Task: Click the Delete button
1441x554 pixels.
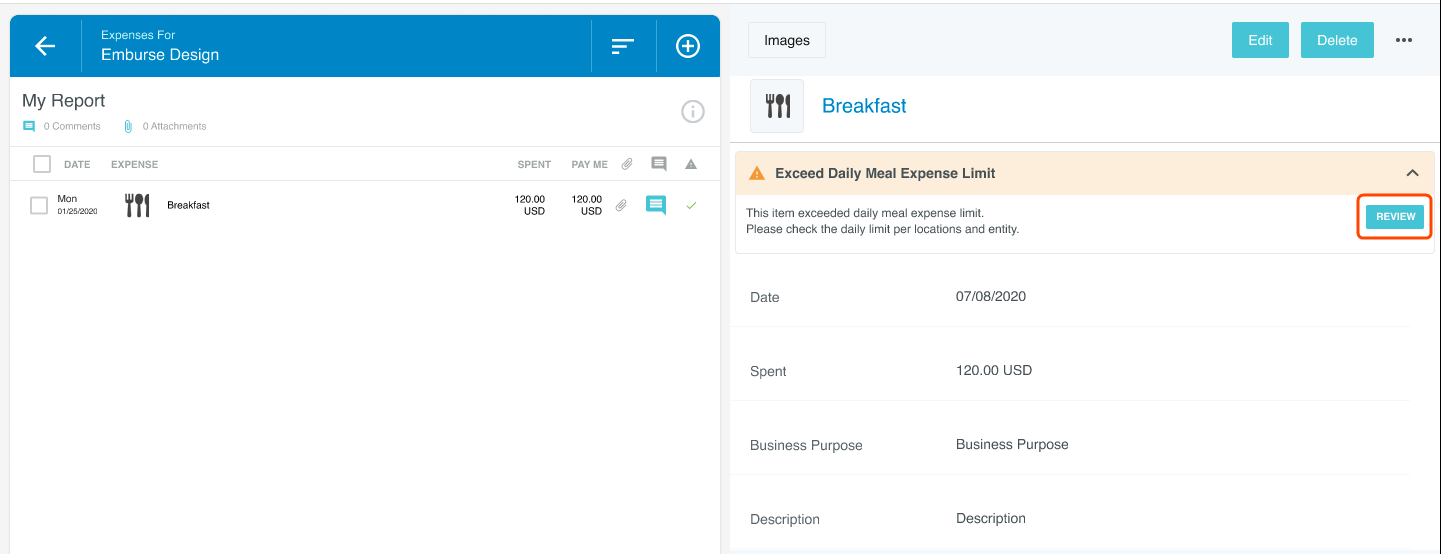Action: click(1336, 40)
